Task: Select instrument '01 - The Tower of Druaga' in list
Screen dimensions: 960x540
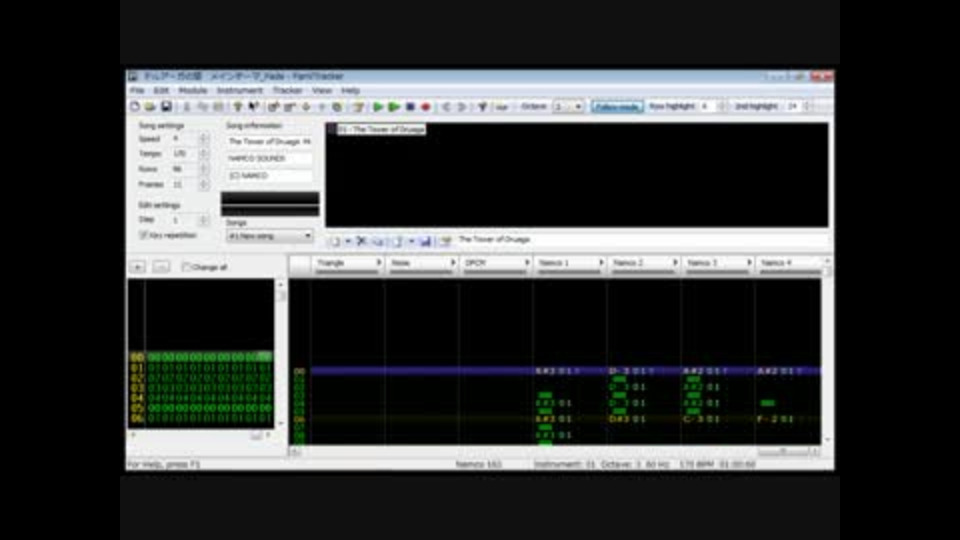Action: (x=380, y=129)
